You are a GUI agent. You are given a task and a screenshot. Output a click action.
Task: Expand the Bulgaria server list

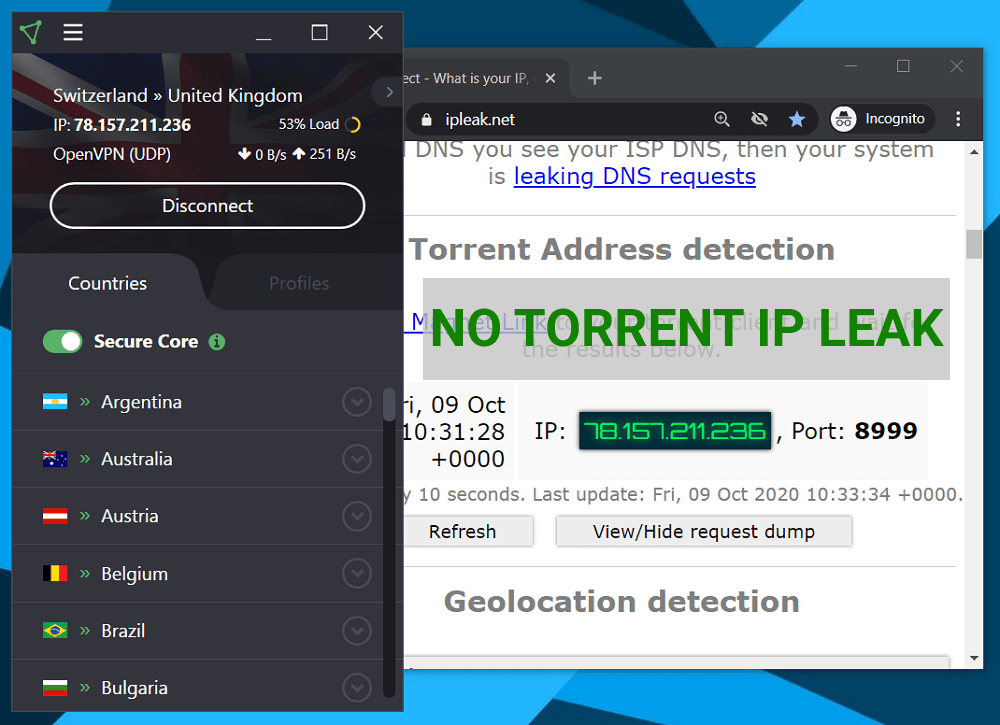(x=357, y=688)
